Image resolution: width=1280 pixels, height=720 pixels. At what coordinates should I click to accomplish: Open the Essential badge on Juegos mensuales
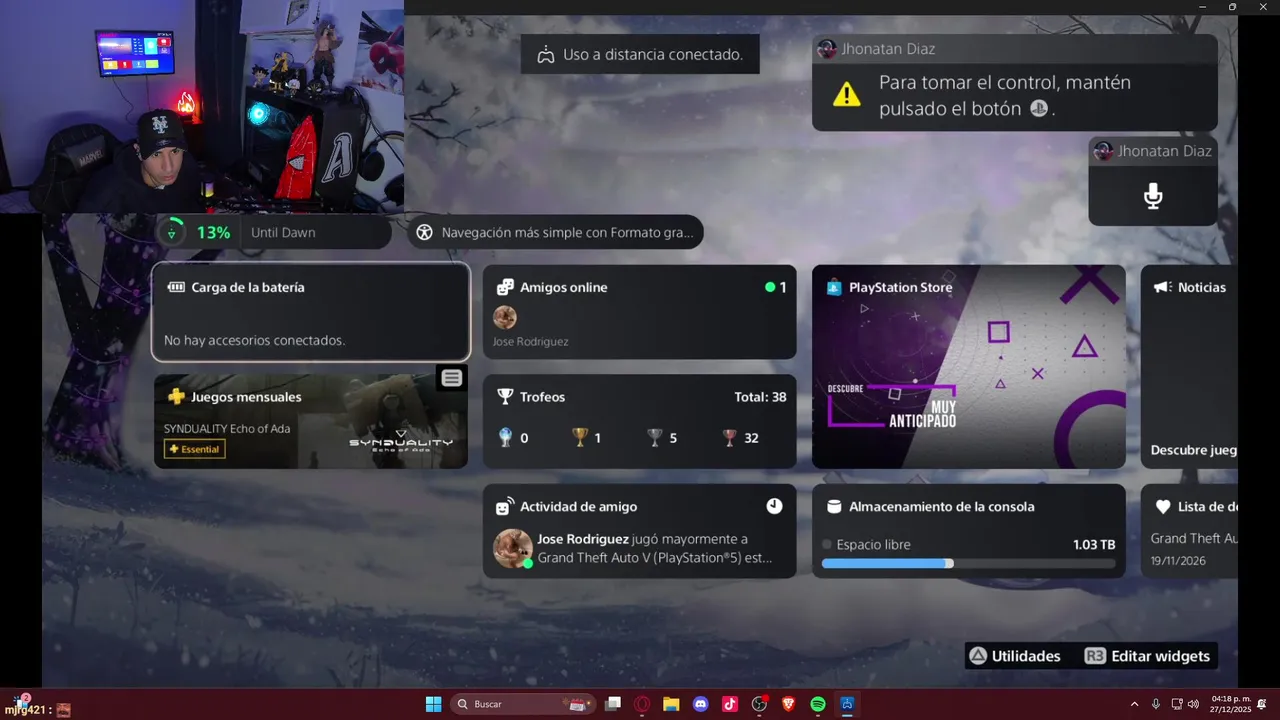(x=195, y=449)
